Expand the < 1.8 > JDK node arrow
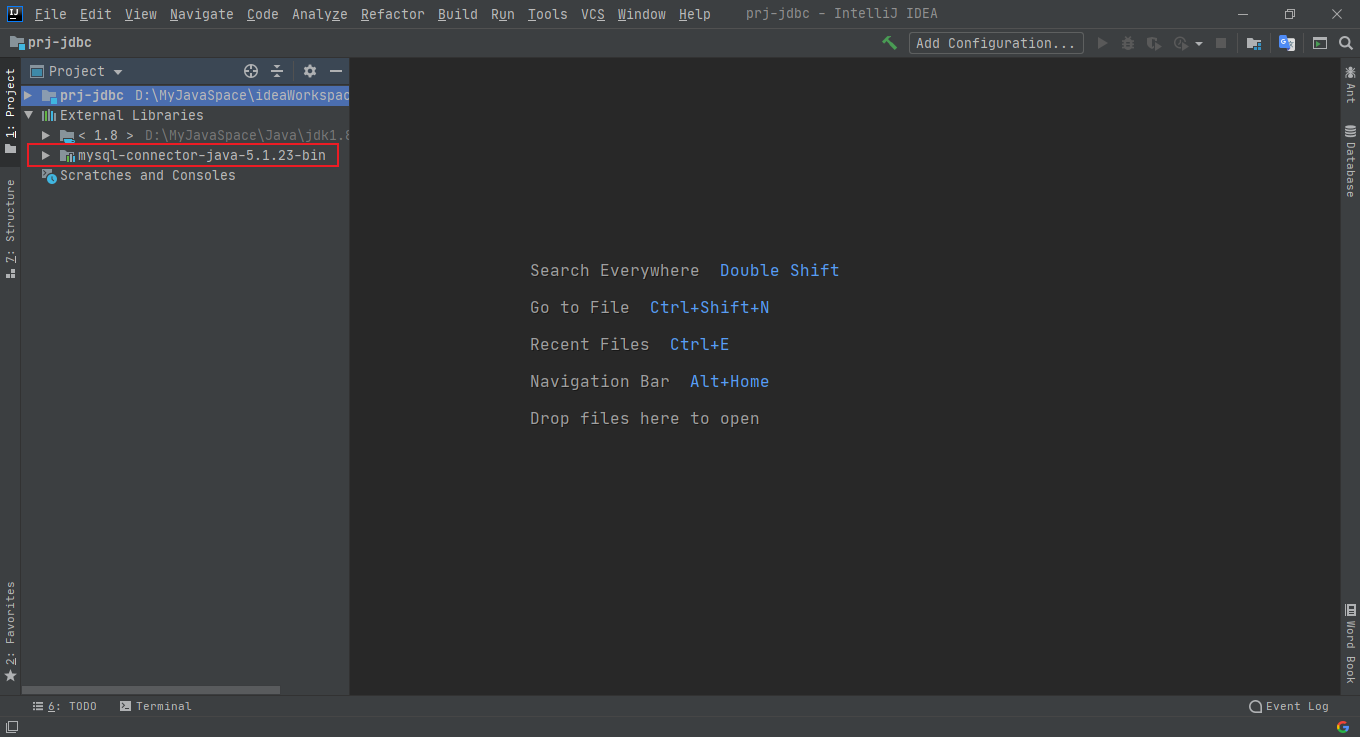Screen dimensions: 1360x737 46,135
